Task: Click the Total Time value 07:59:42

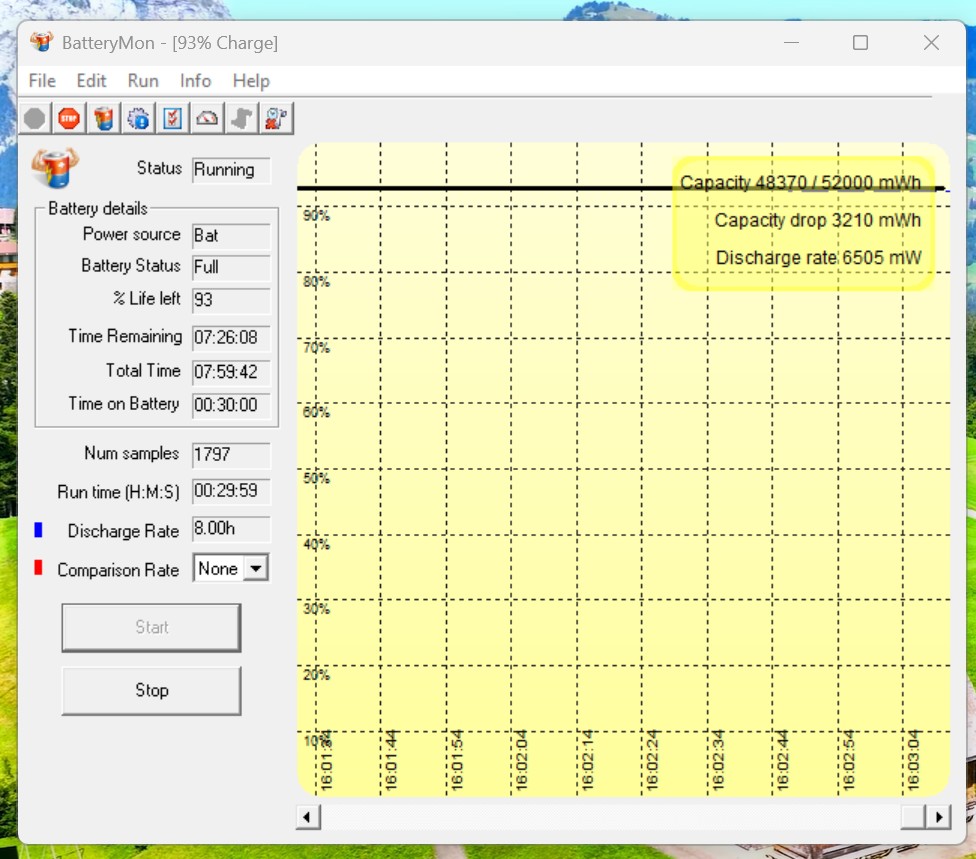Action: [x=231, y=372]
